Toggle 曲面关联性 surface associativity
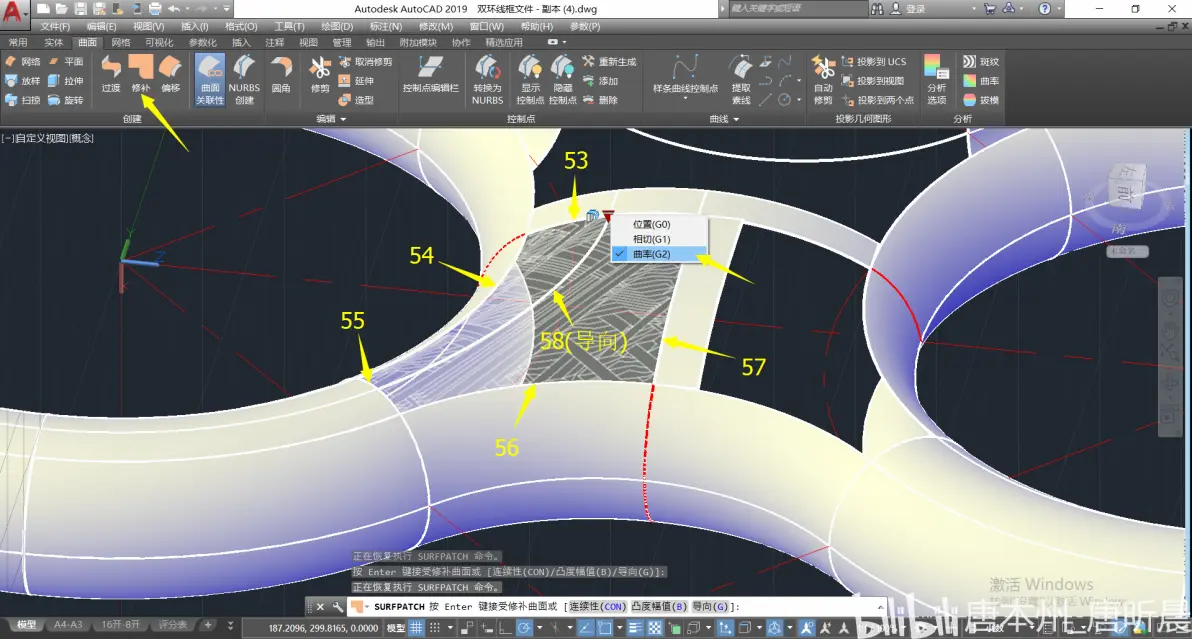This screenshot has height=639, width=1192. [x=210, y=79]
